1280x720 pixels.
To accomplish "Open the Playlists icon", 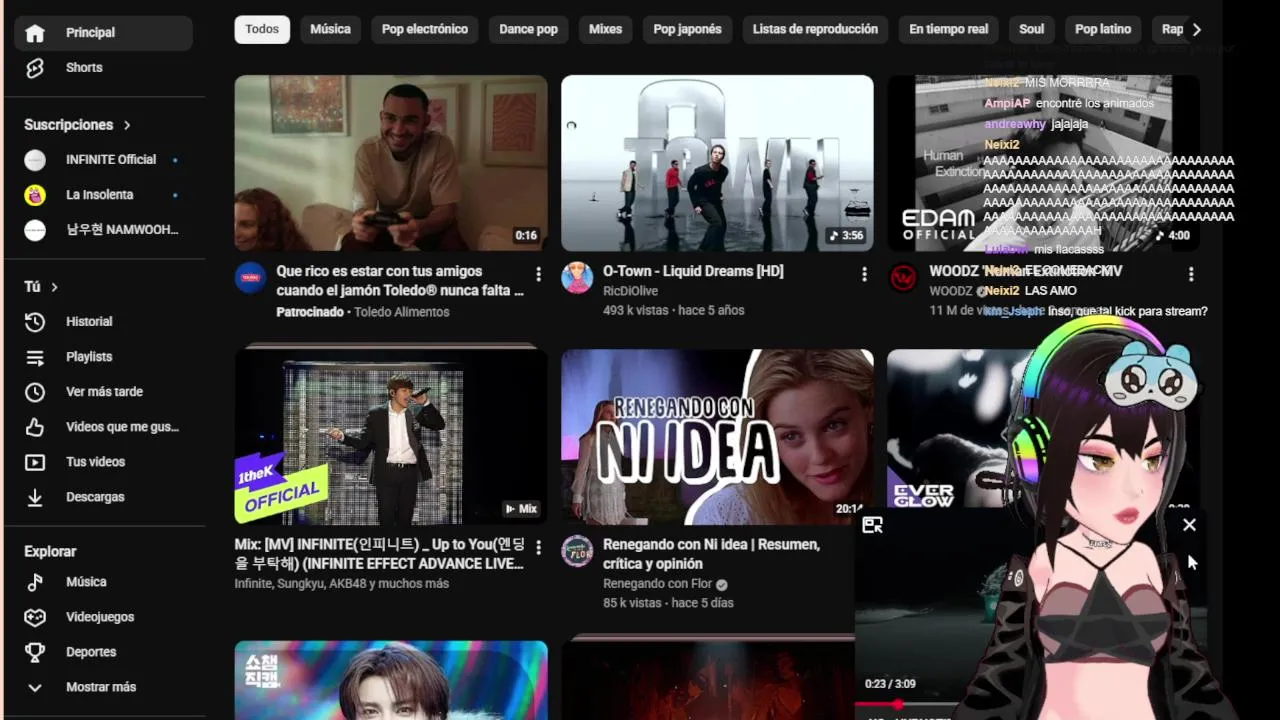I will click(35, 357).
